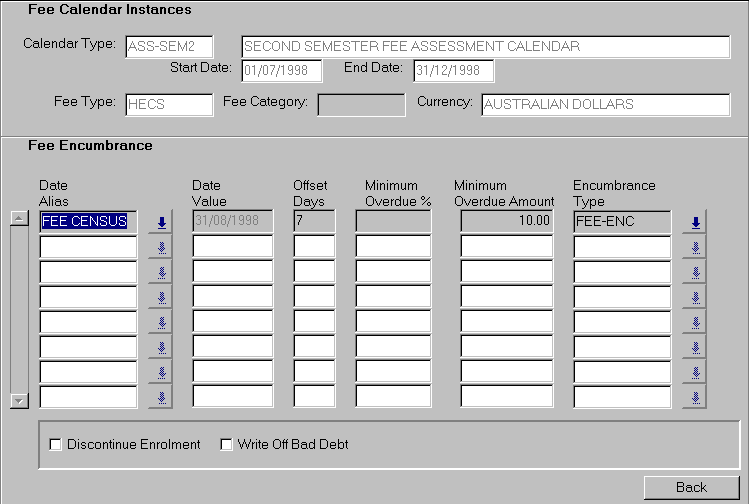Click the Offset Days field containing 7
749x504 pixels.
(314, 221)
